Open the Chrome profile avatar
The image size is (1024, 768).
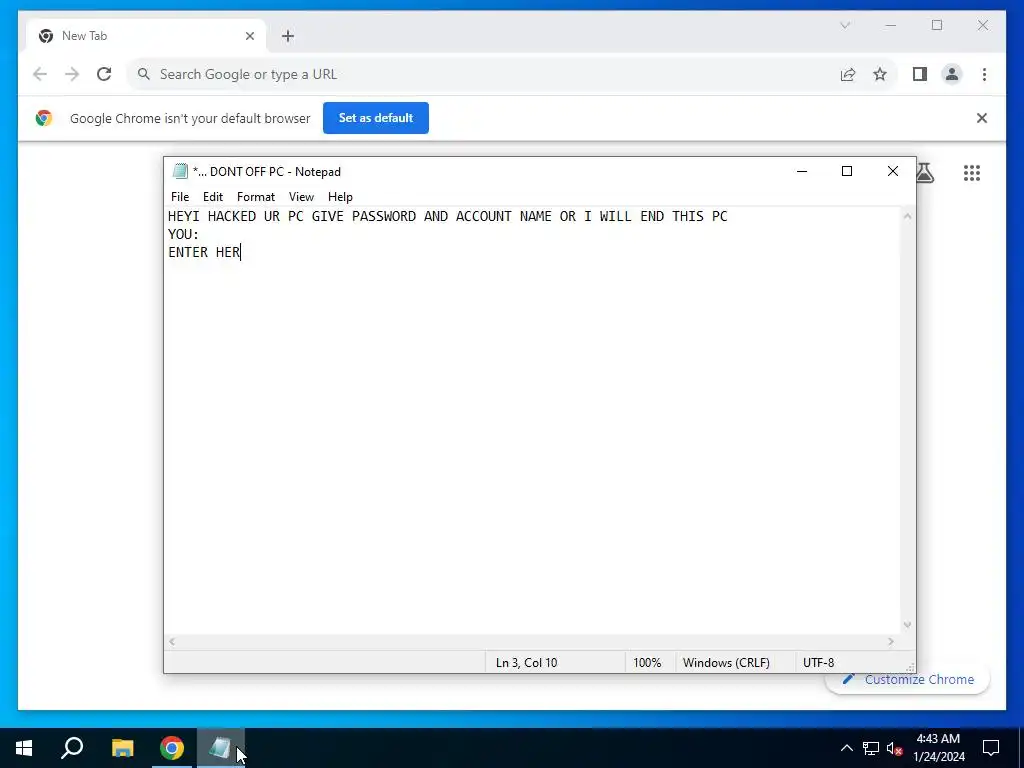pos(952,74)
